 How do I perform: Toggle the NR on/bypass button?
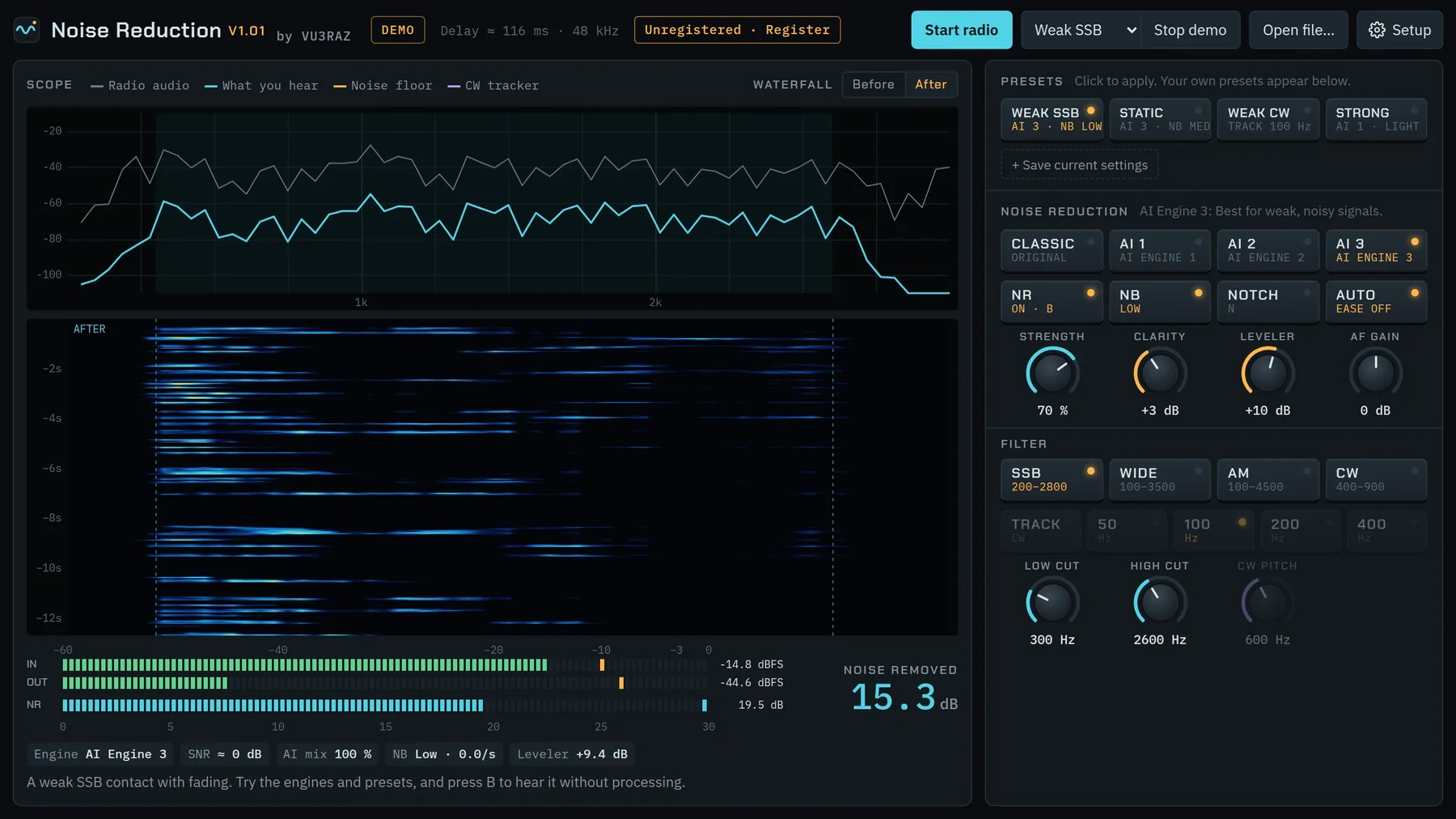click(x=1052, y=301)
